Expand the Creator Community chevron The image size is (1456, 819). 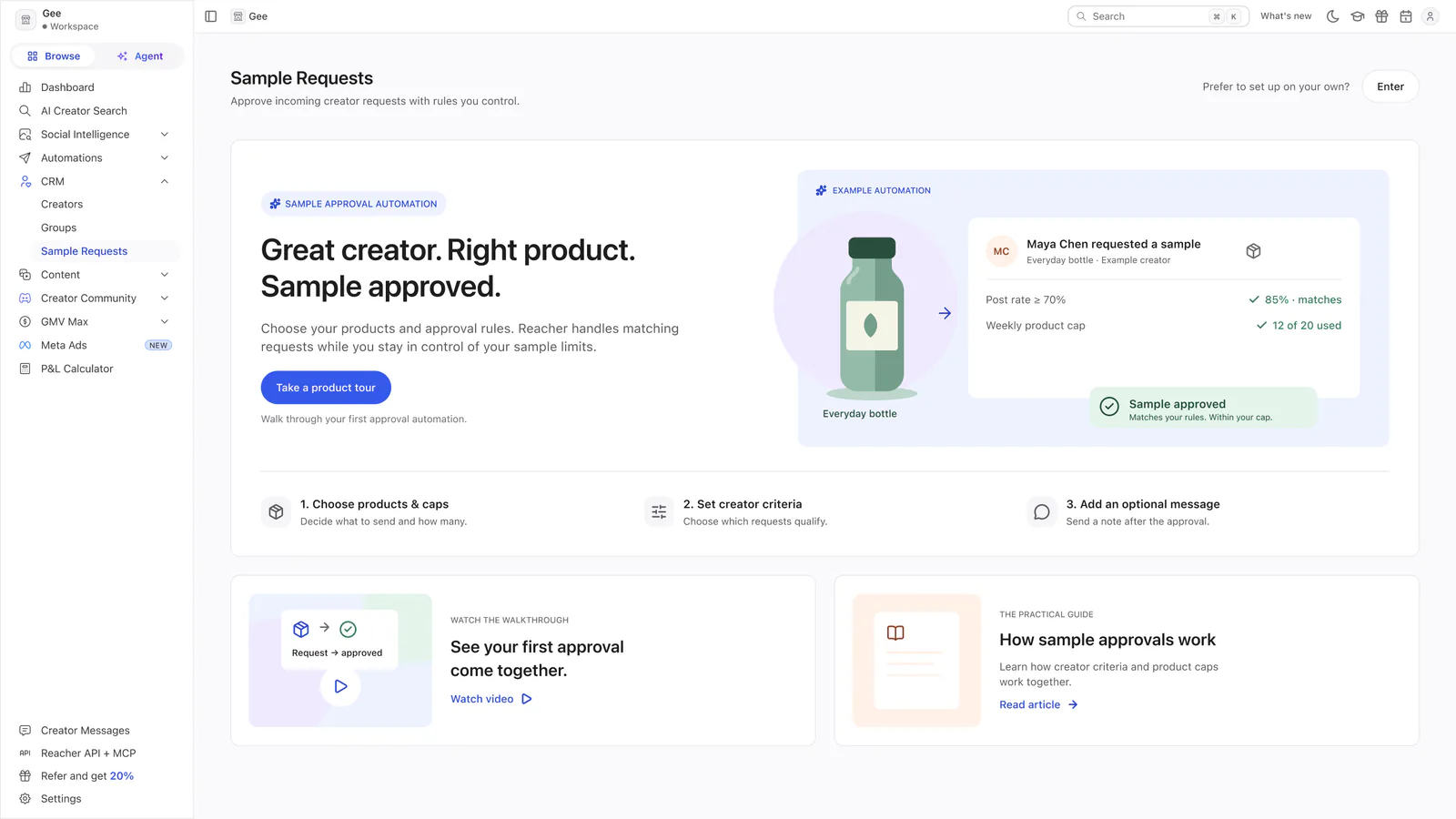[165, 298]
